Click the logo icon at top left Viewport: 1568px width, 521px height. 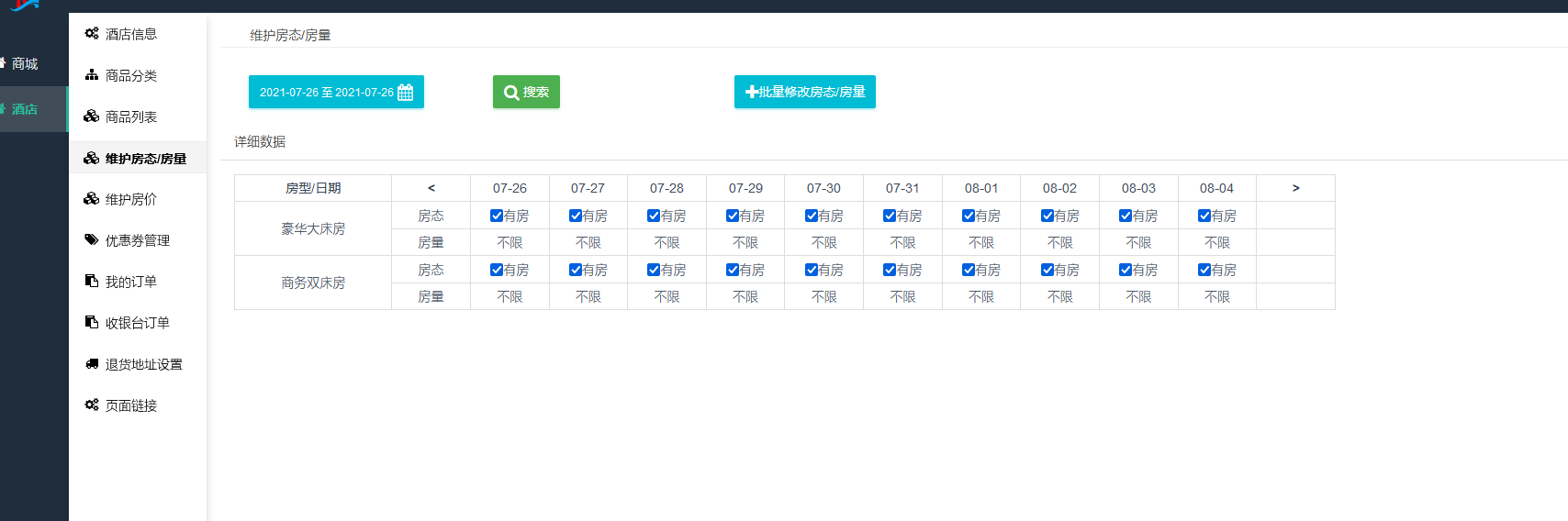pyautogui.click(x=25, y=5)
